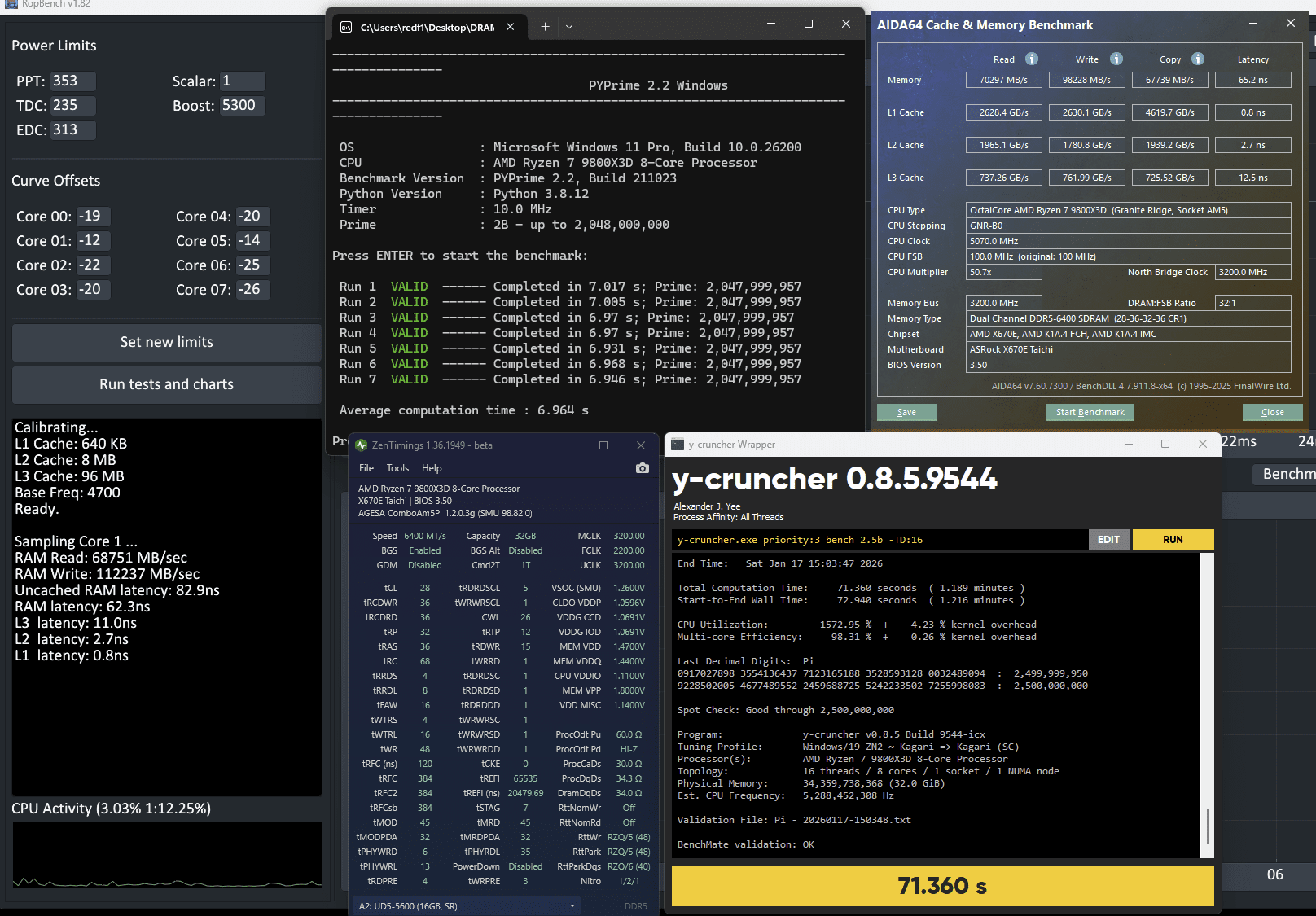Click the Scalar input field
Image resolution: width=1316 pixels, height=916 pixels.
(x=243, y=81)
